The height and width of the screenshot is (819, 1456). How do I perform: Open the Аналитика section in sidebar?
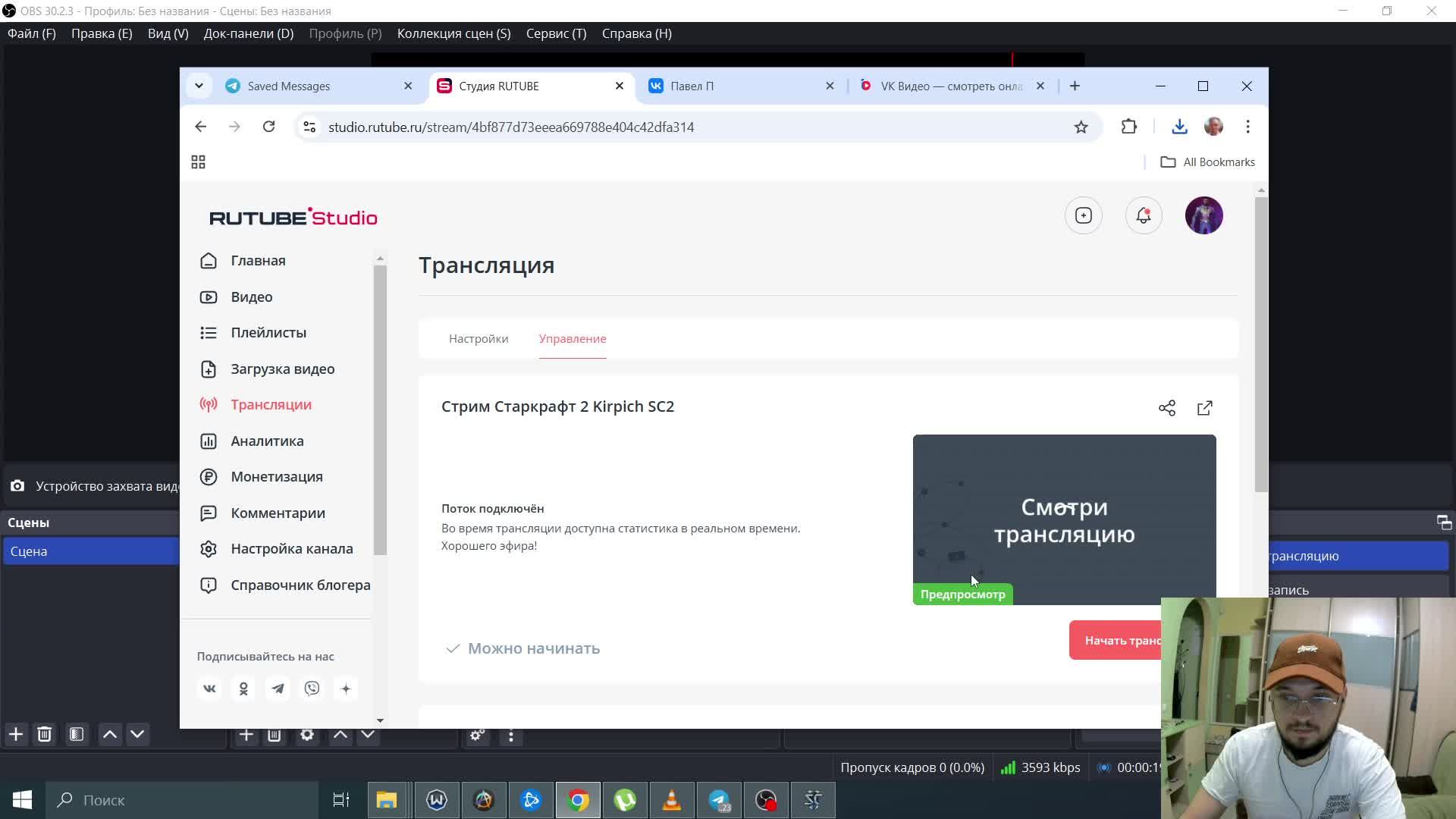pyautogui.click(x=267, y=441)
